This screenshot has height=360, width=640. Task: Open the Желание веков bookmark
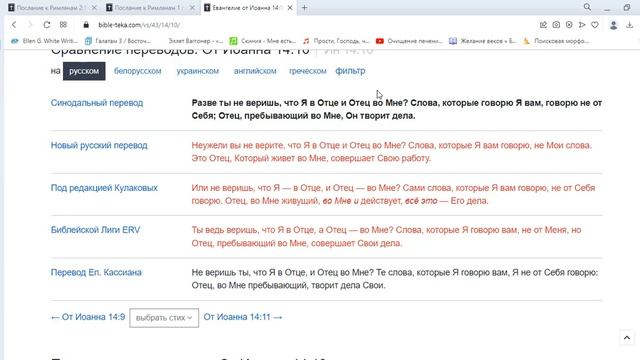coord(482,41)
